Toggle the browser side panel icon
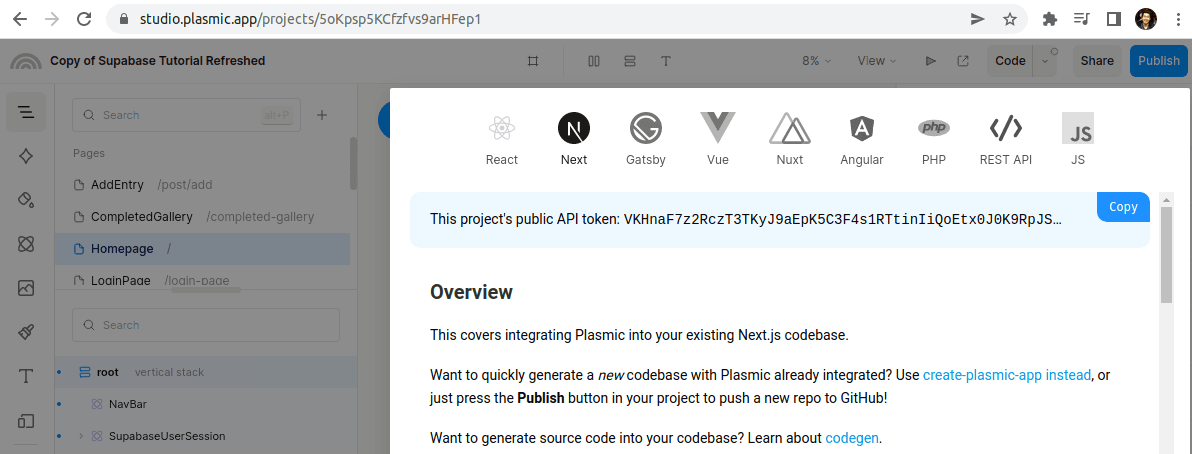 [1114, 19]
